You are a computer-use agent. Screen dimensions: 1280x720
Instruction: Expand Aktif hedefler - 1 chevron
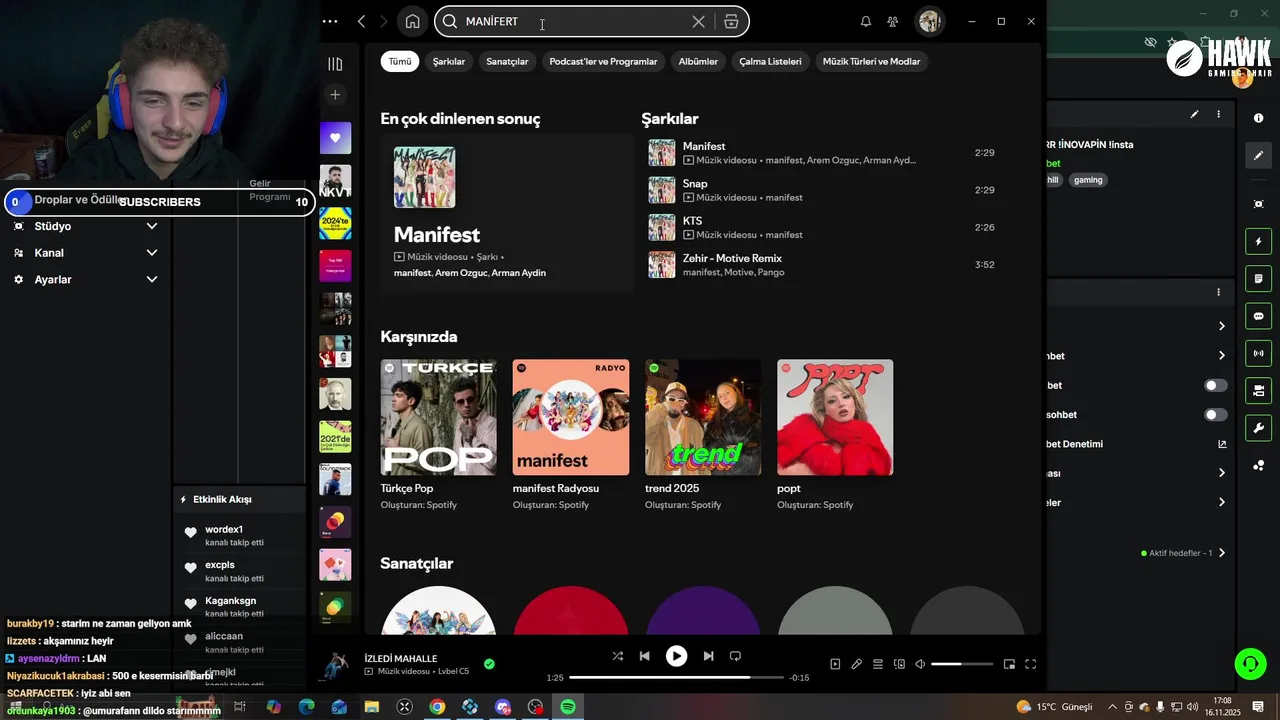point(1221,553)
